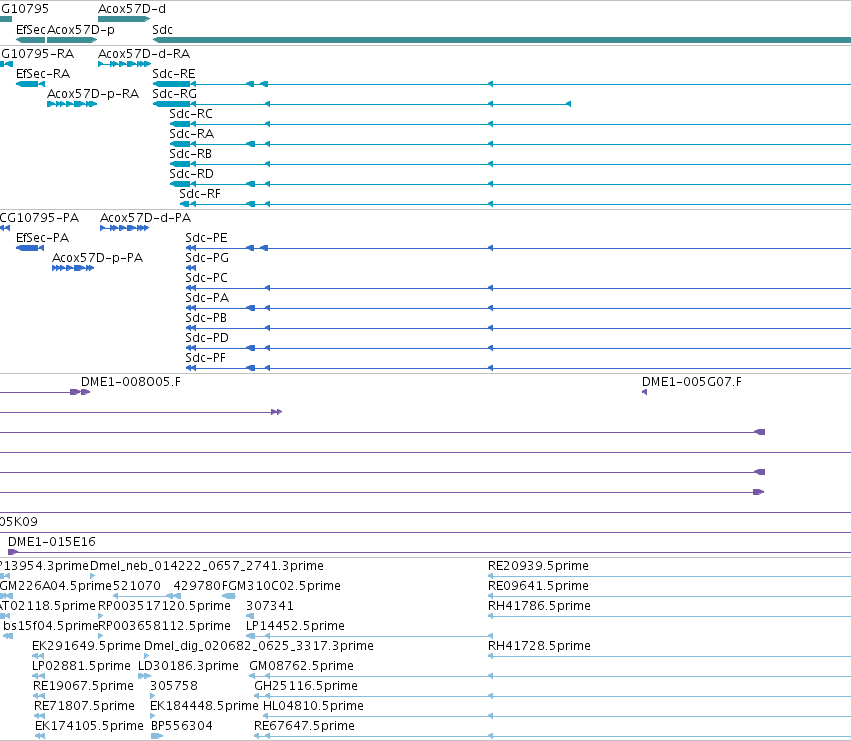
Task: Click the RE20939.5prime EST label
Action: coord(538,566)
